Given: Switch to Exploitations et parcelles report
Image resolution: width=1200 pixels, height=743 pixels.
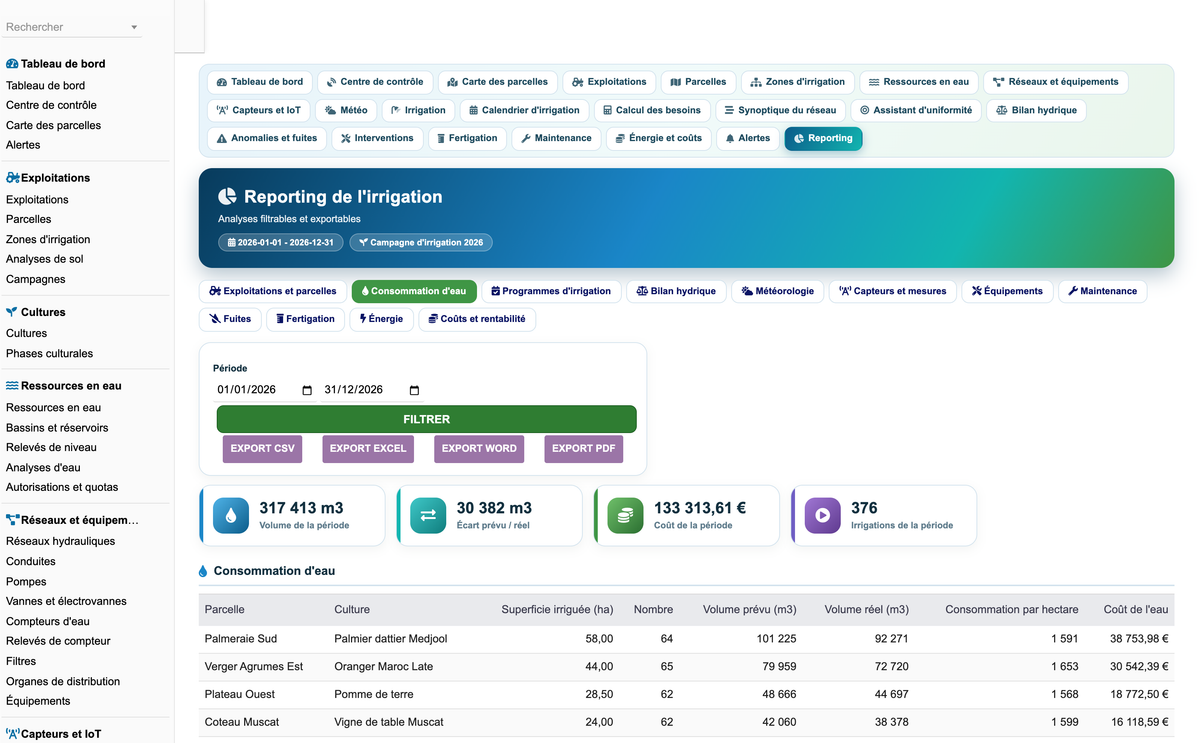Looking at the screenshot, I should click(x=273, y=291).
